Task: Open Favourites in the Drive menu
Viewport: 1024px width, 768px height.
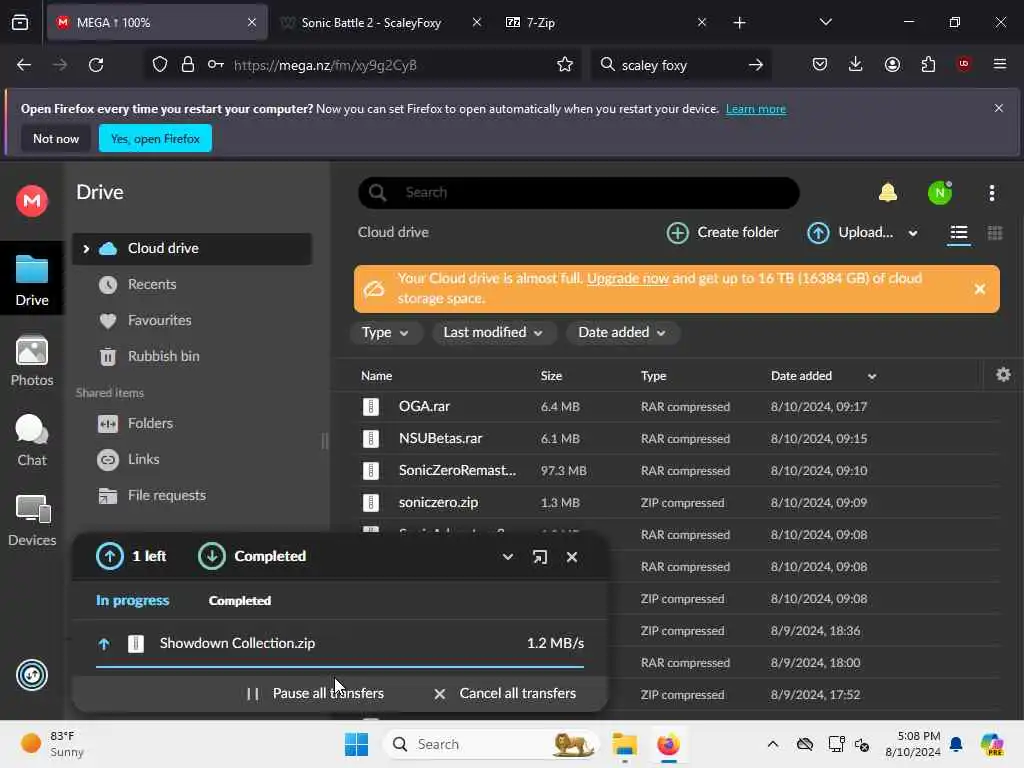Action: pos(159,321)
